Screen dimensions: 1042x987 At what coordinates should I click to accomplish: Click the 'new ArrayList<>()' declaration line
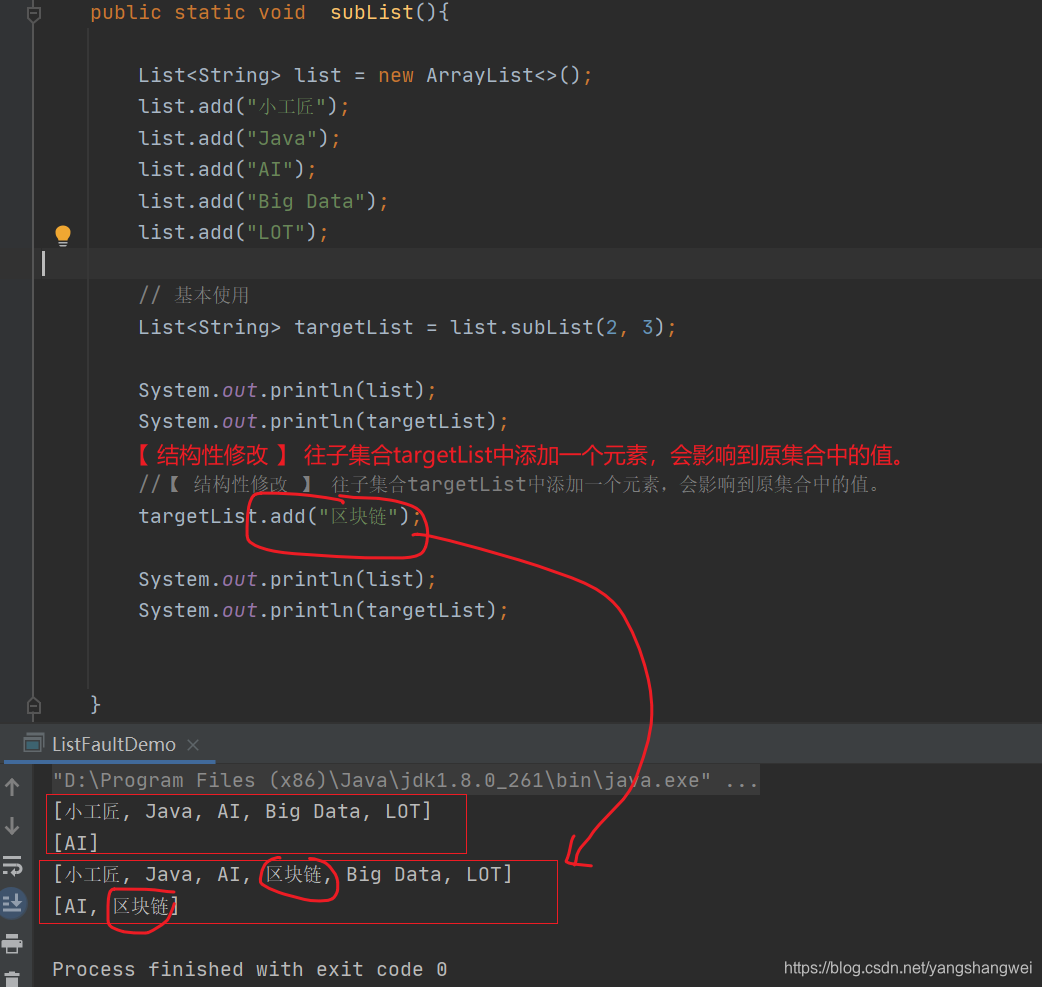click(365, 75)
